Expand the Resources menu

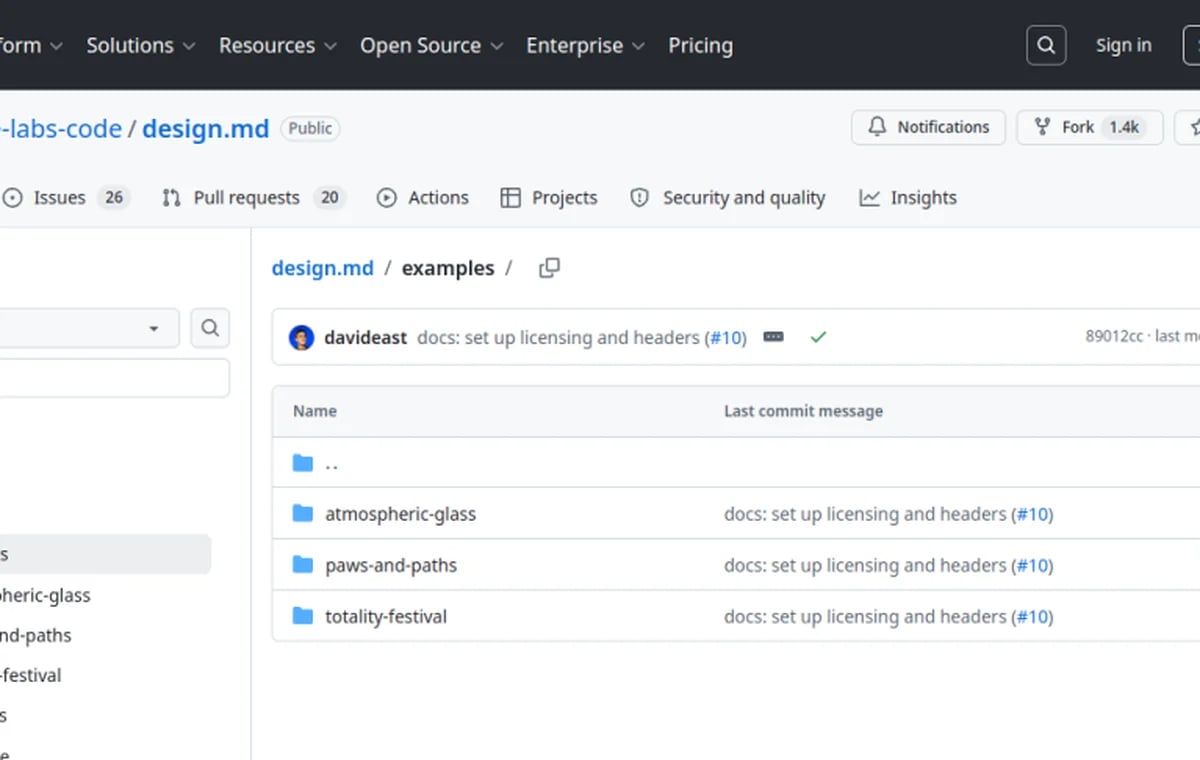pos(278,45)
